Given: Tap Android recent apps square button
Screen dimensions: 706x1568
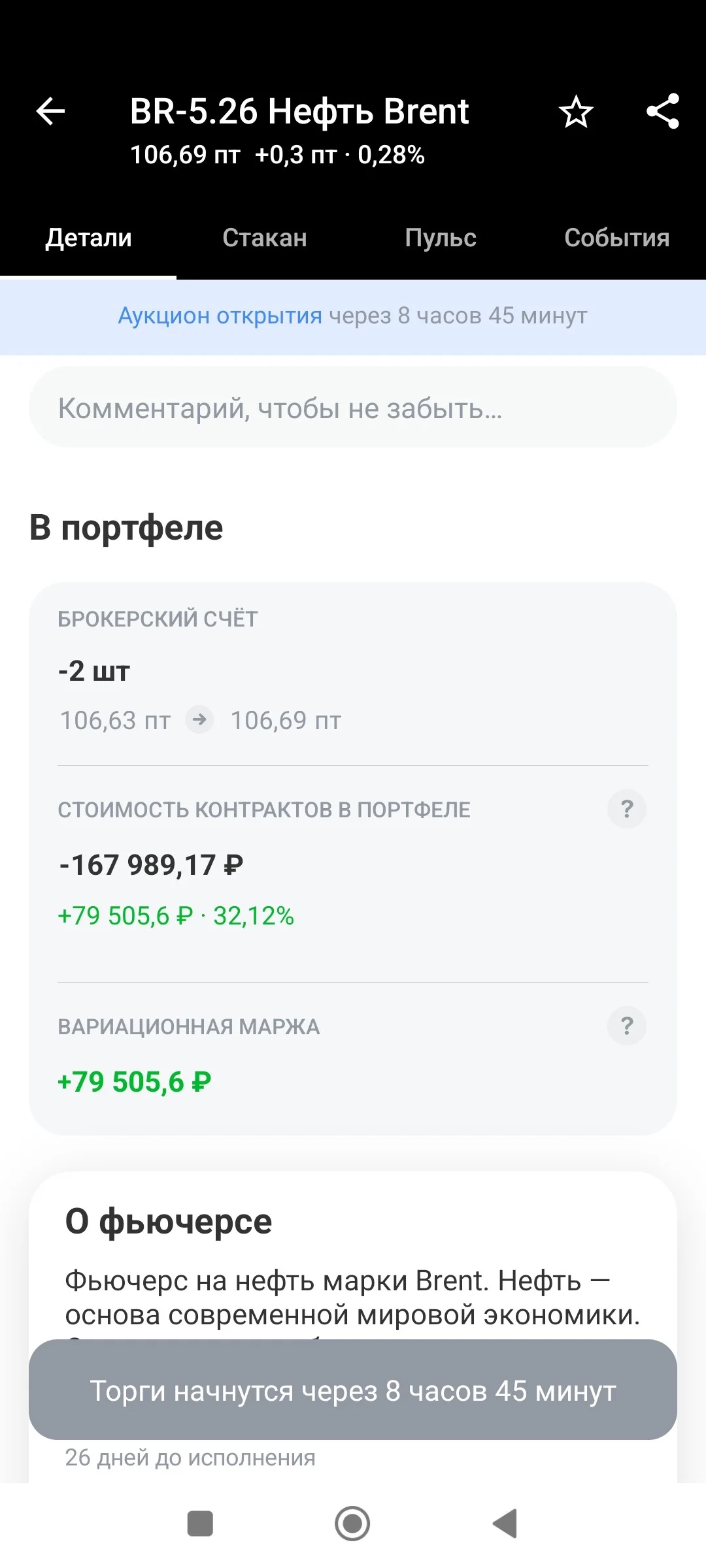Looking at the screenshot, I should (200, 1524).
